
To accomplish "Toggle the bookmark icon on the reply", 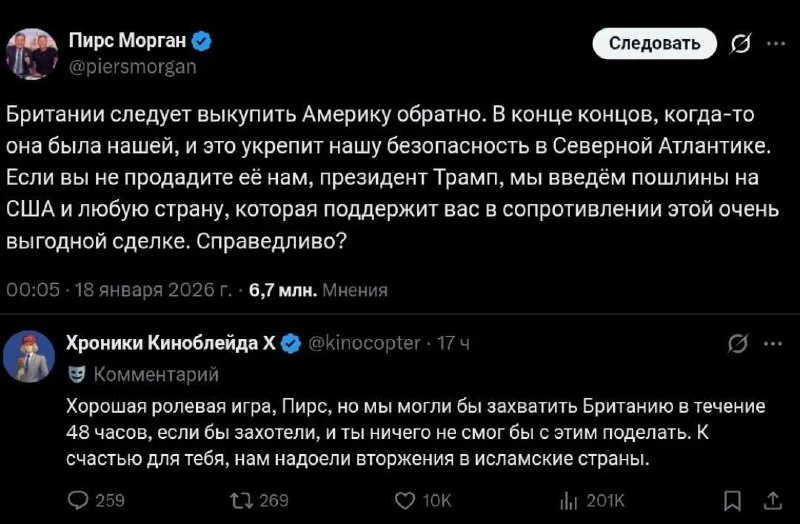I will click(x=732, y=500).
